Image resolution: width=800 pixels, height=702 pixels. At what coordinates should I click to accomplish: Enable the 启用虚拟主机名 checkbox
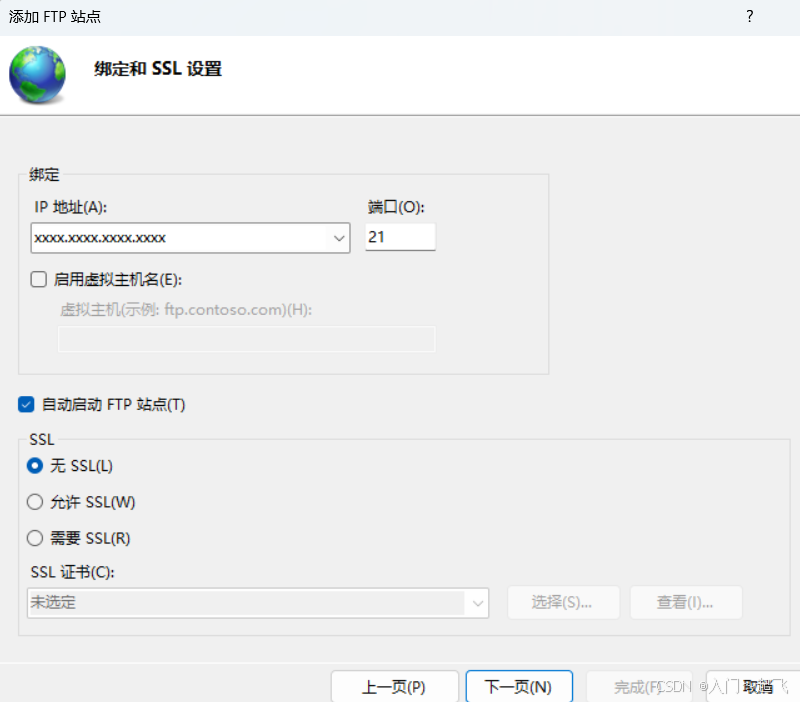click(38, 280)
